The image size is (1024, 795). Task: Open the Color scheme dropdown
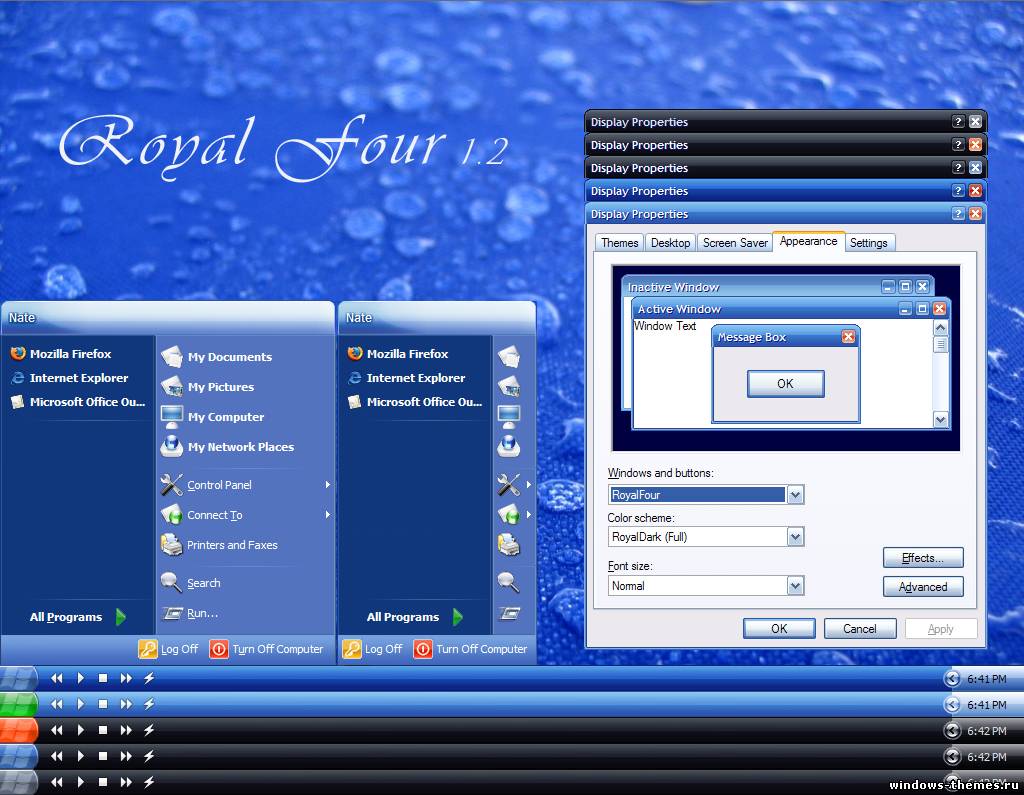click(795, 537)
